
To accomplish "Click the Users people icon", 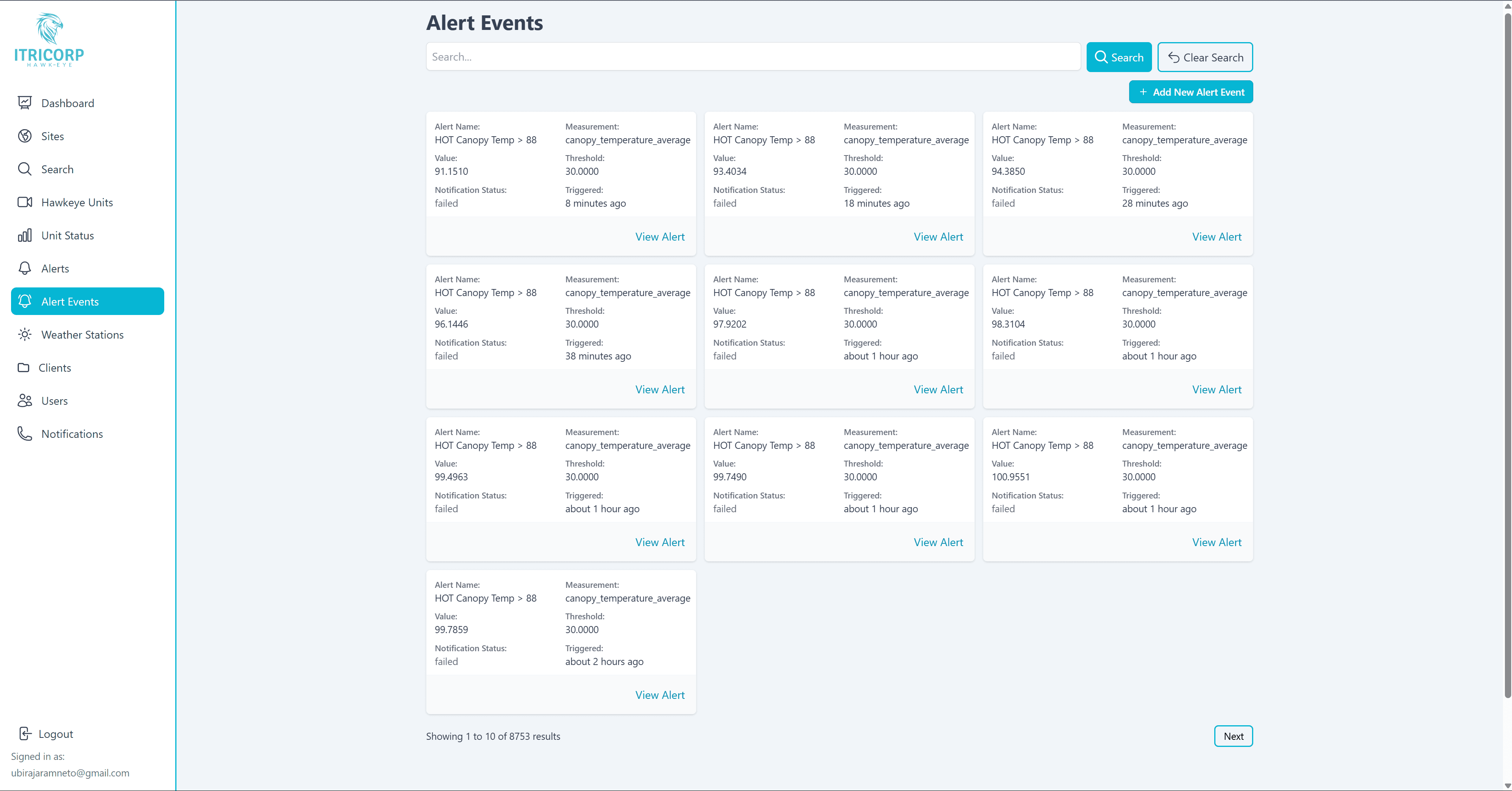I will [25, 401].
